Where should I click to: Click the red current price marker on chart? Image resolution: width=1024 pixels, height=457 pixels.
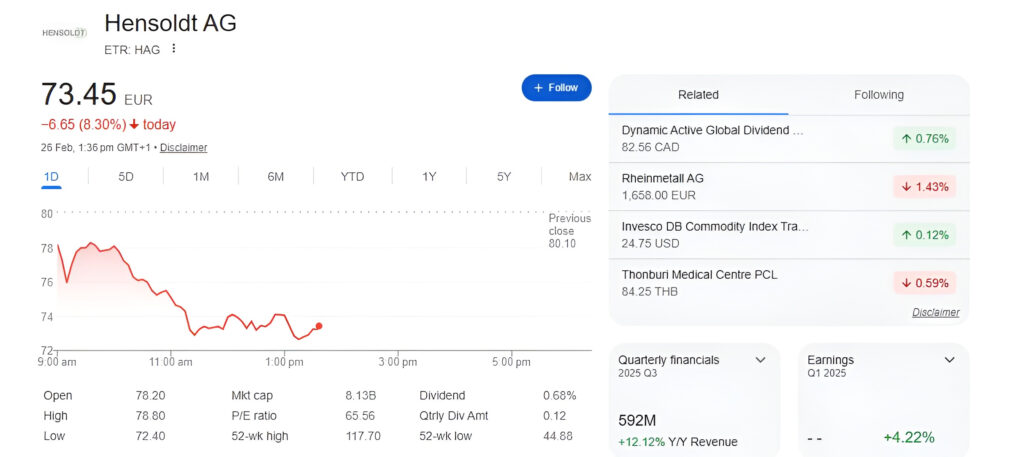pos(319,326)
